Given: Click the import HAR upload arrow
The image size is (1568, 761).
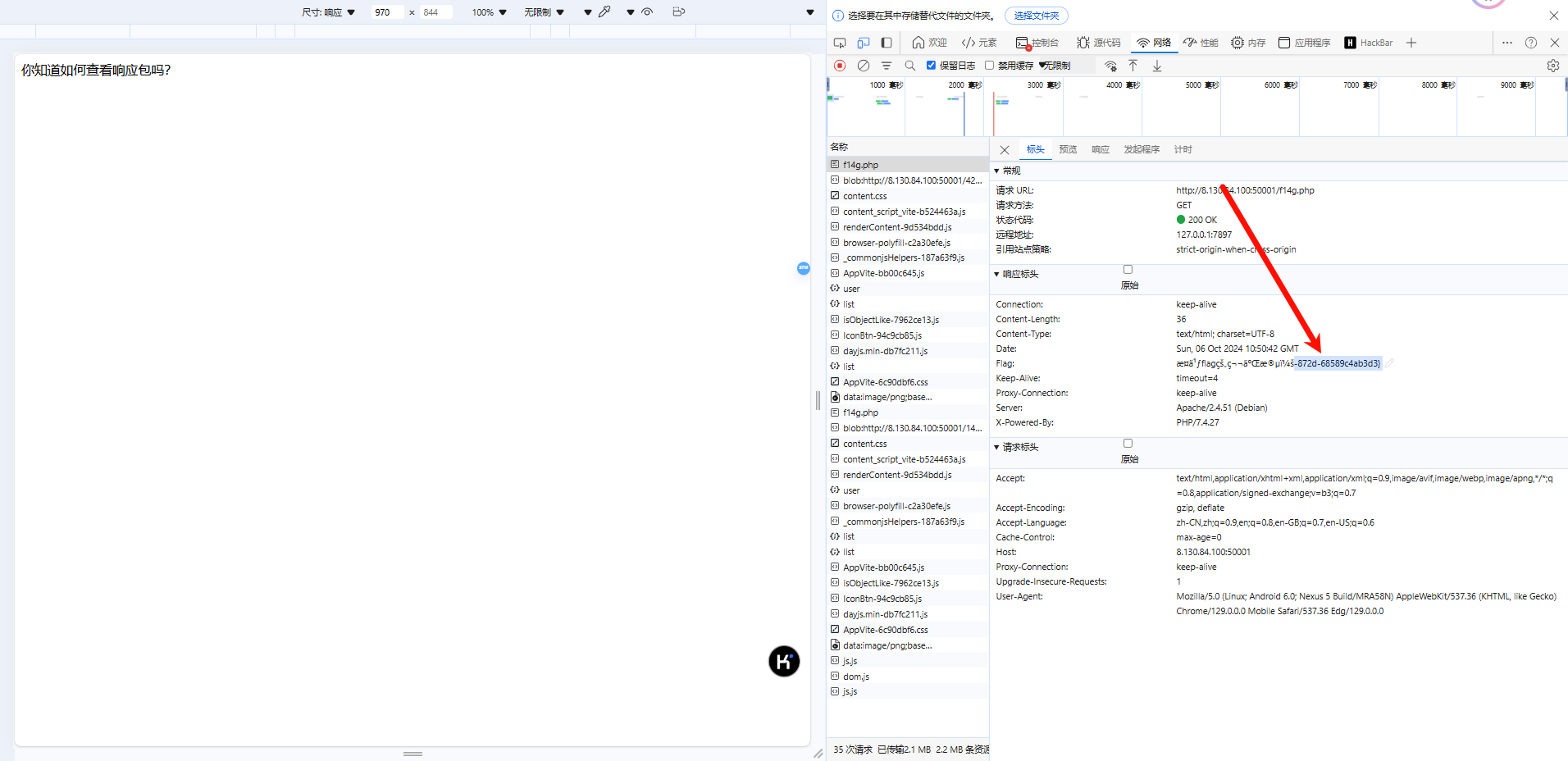Looking at the screenshot, I should 1133,66.
